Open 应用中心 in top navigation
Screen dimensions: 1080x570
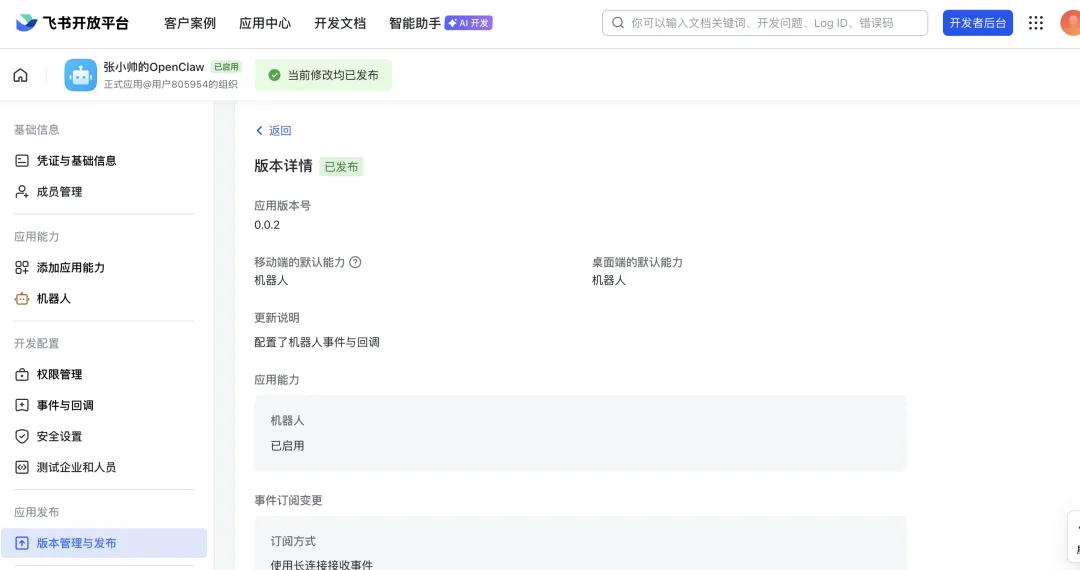pos(265,23)
